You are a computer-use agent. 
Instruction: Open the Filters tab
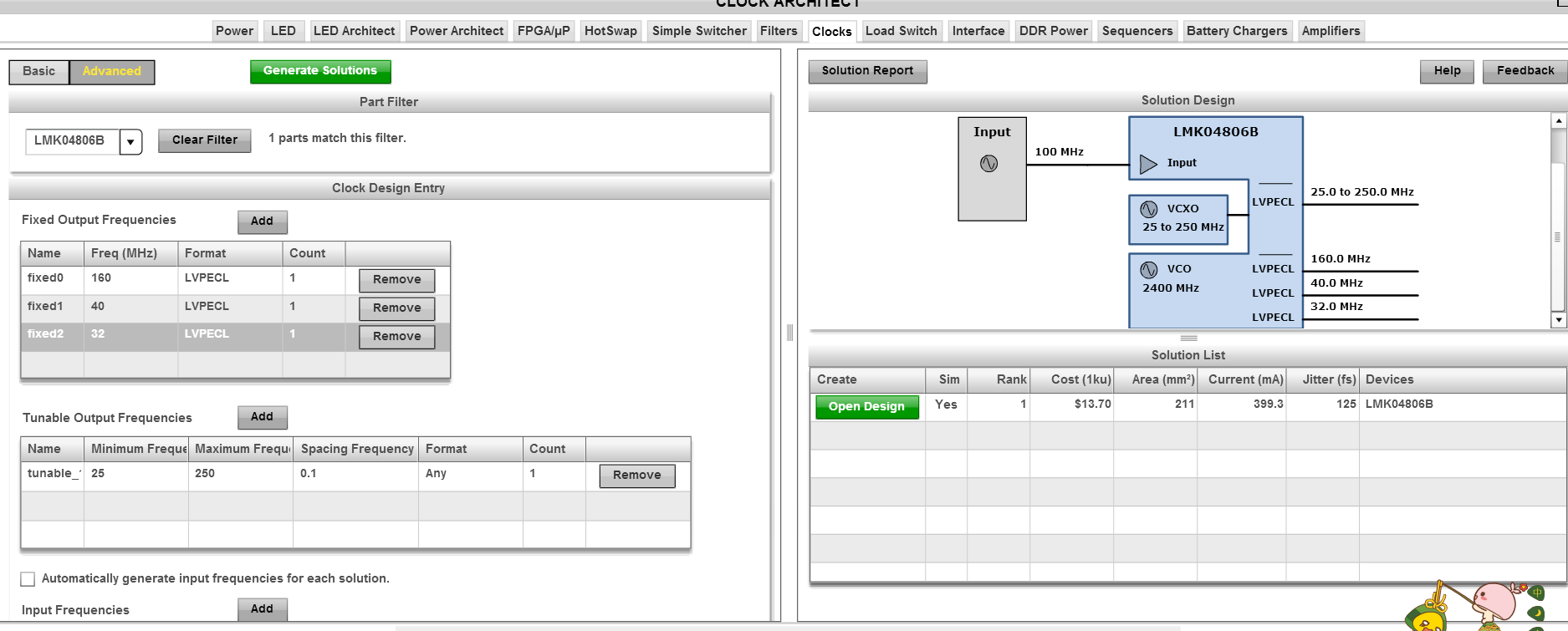[779, 31]
